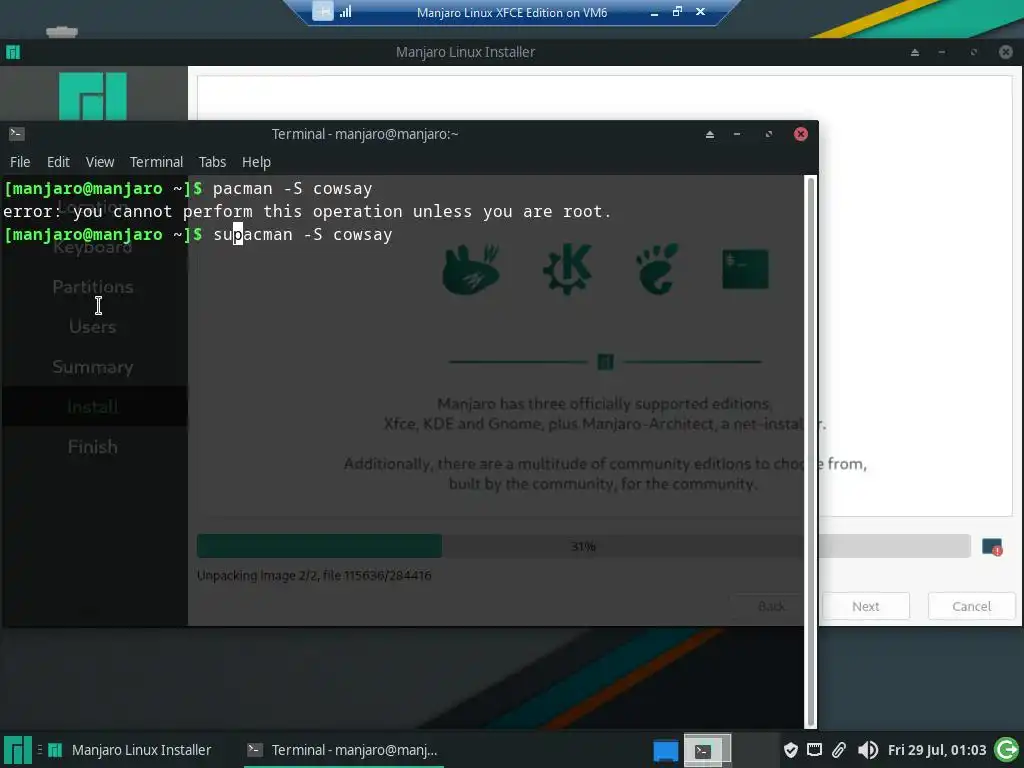
Task: Minimize the VM6 connection window
Action: [654, 12]
